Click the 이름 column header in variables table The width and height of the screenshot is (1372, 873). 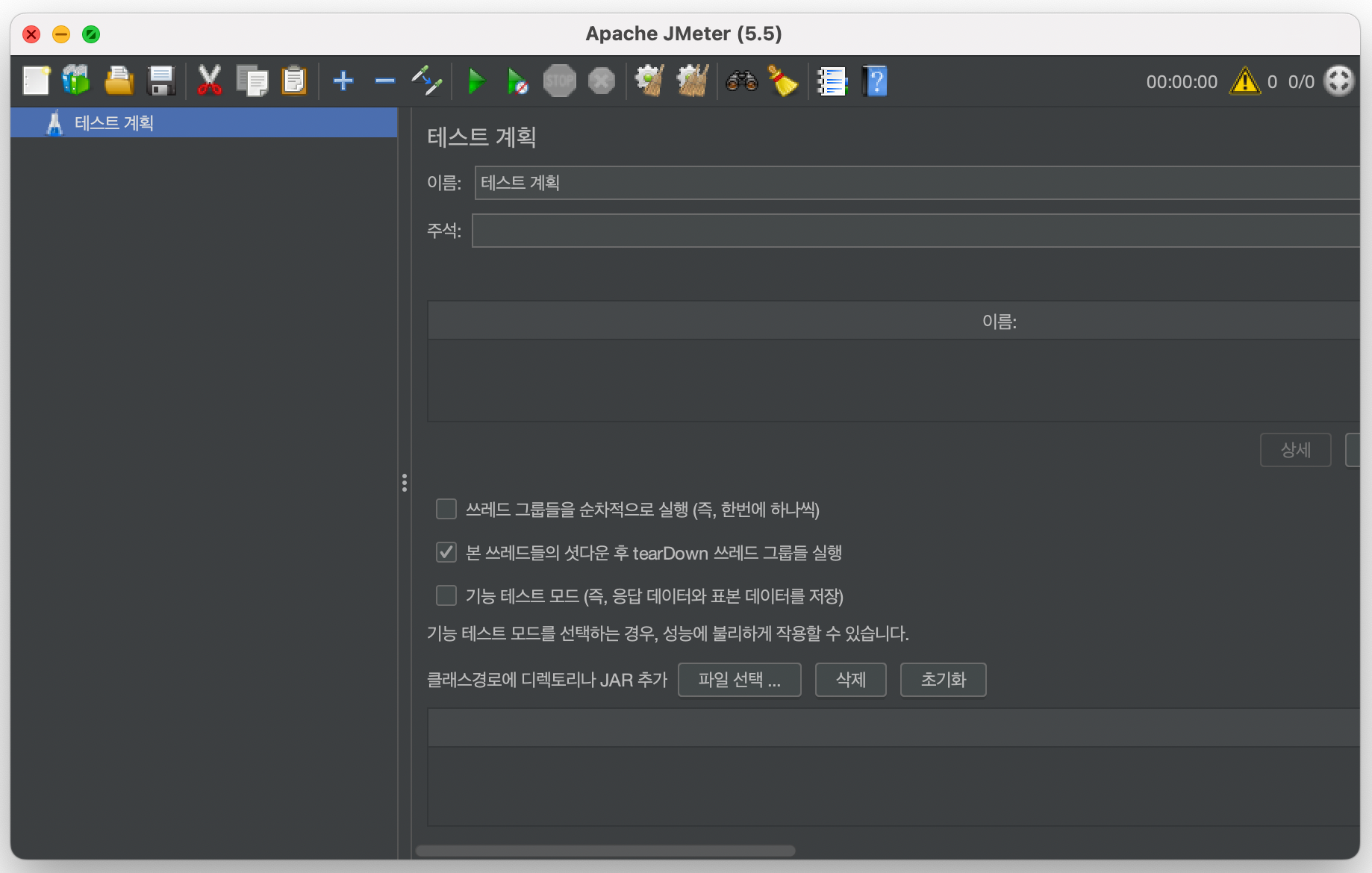click(894, 322)
